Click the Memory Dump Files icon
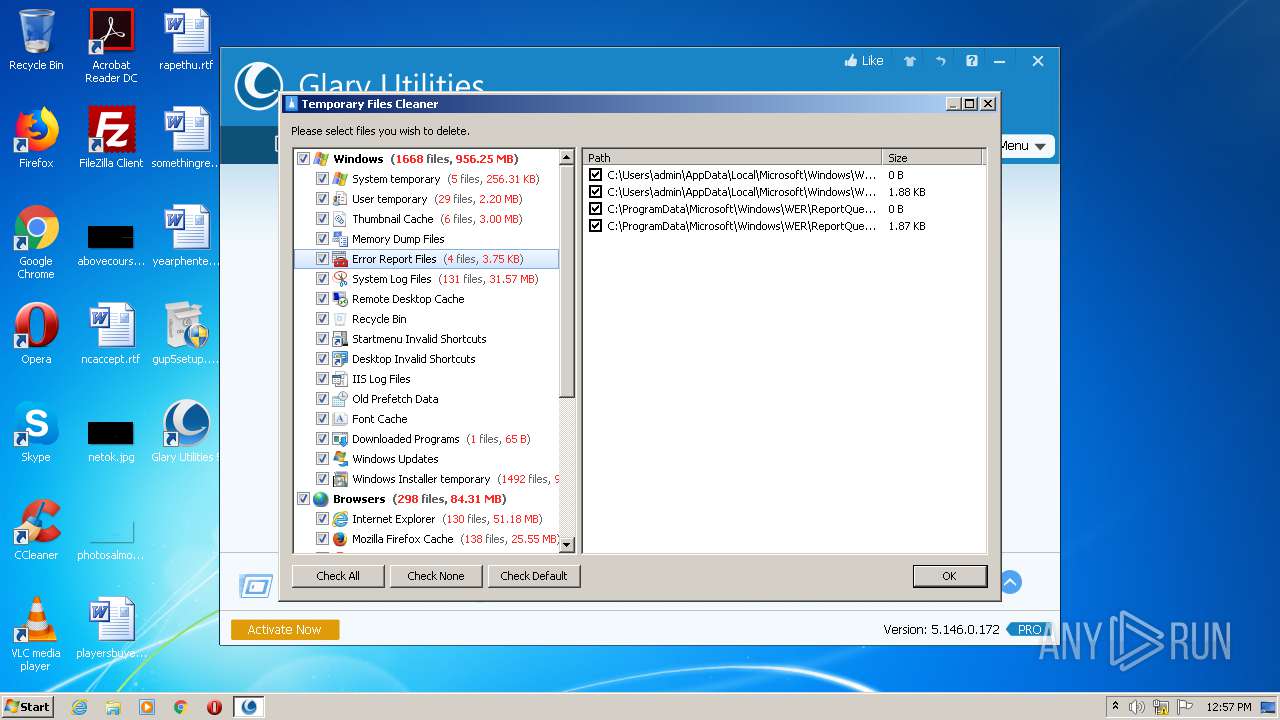1280x720 pixels. 340,239
